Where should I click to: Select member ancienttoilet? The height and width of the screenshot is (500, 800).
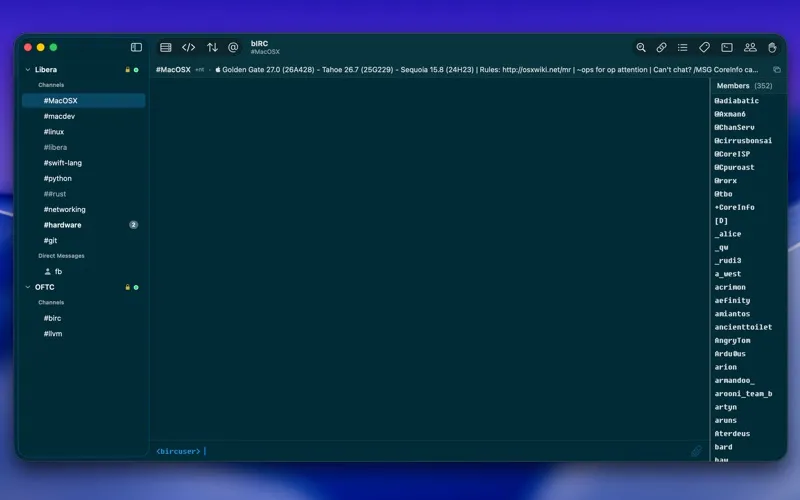point(743,327)
